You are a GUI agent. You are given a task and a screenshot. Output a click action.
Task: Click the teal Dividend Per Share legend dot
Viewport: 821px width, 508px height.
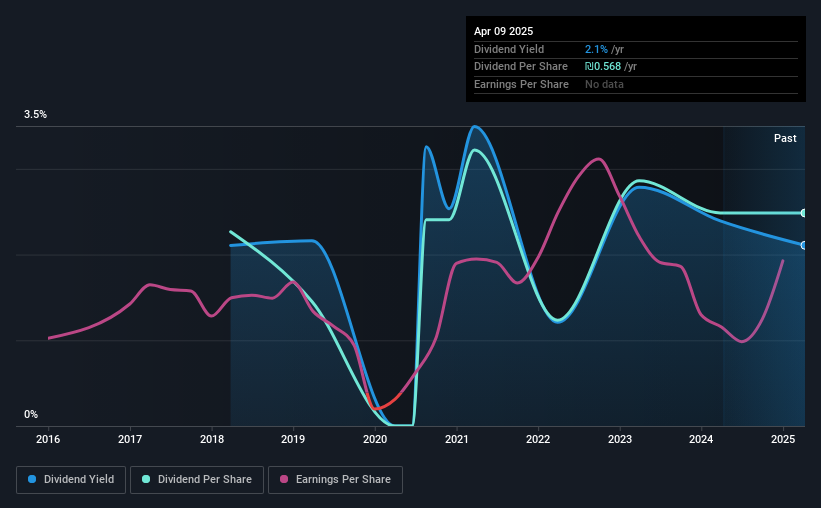pos(146,479)
